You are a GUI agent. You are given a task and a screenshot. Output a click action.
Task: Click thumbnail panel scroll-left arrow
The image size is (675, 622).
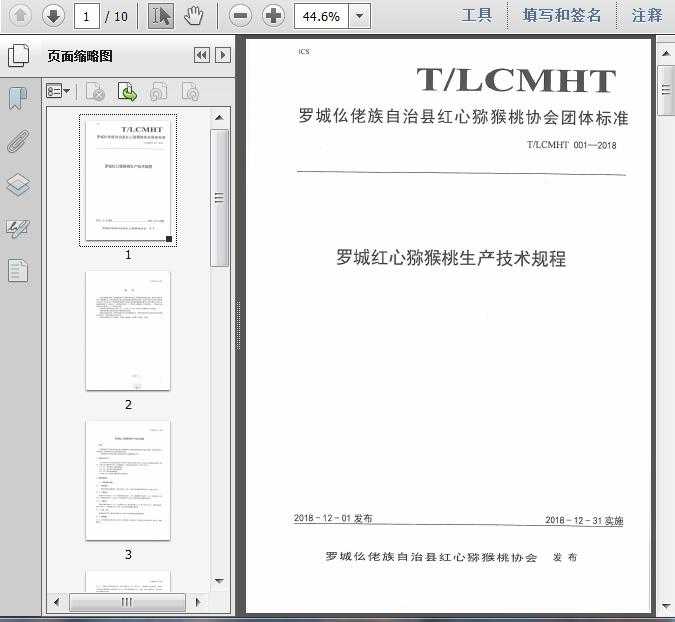pyautogui.click(x=56, y=602)
